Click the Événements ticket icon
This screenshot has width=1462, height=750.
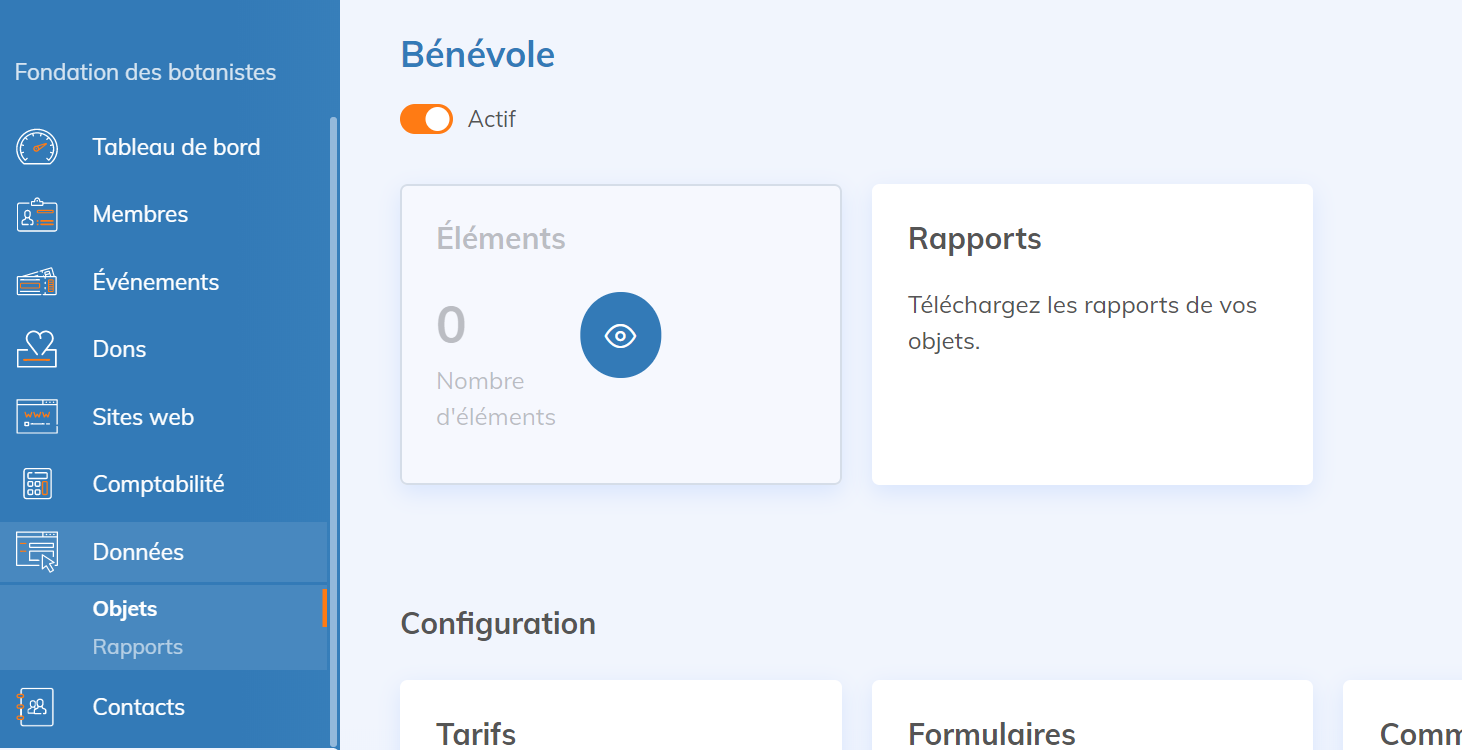pyautogui.click(x=37, y=283)
